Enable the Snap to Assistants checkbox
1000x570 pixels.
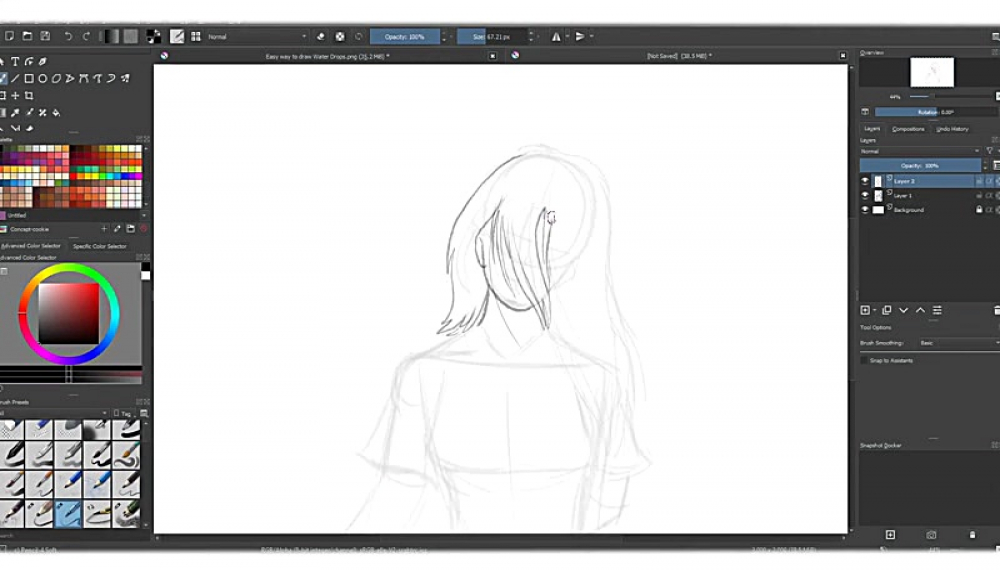point(866,360)
